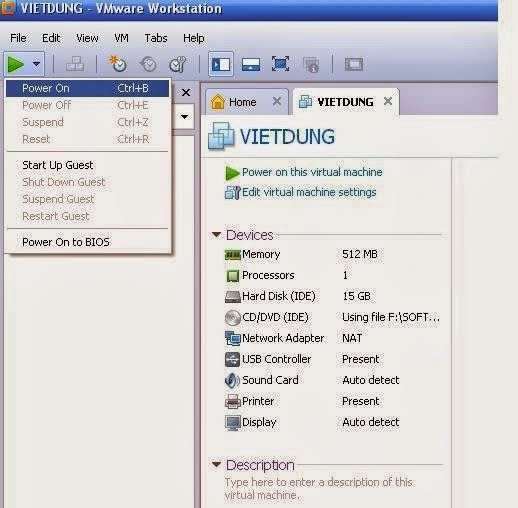Open the snapshot manager wrench-clock icon
The width and height of the screenshot is (518, 508).
tap(178, 64)
